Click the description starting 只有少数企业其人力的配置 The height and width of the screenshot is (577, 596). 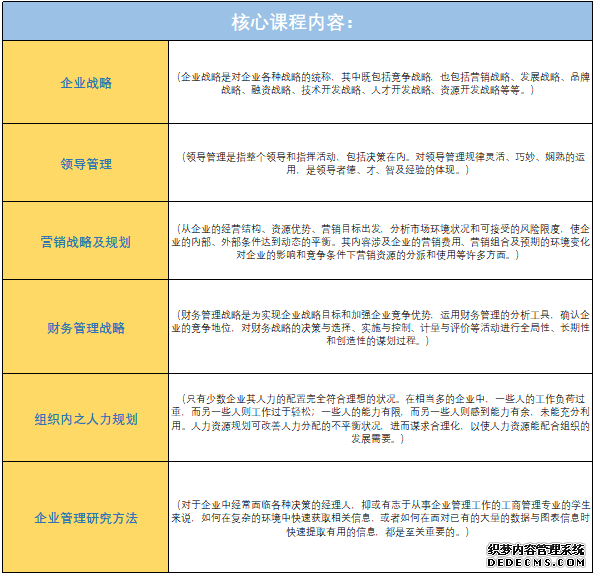[x=381, y=419]
